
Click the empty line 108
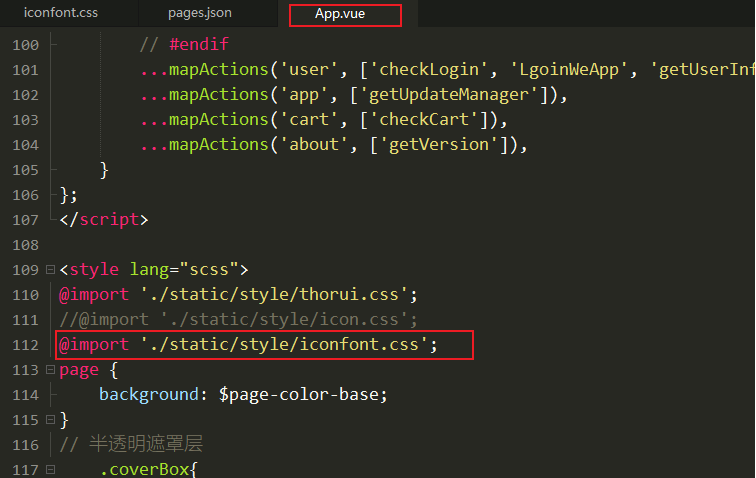coord(405,246)
